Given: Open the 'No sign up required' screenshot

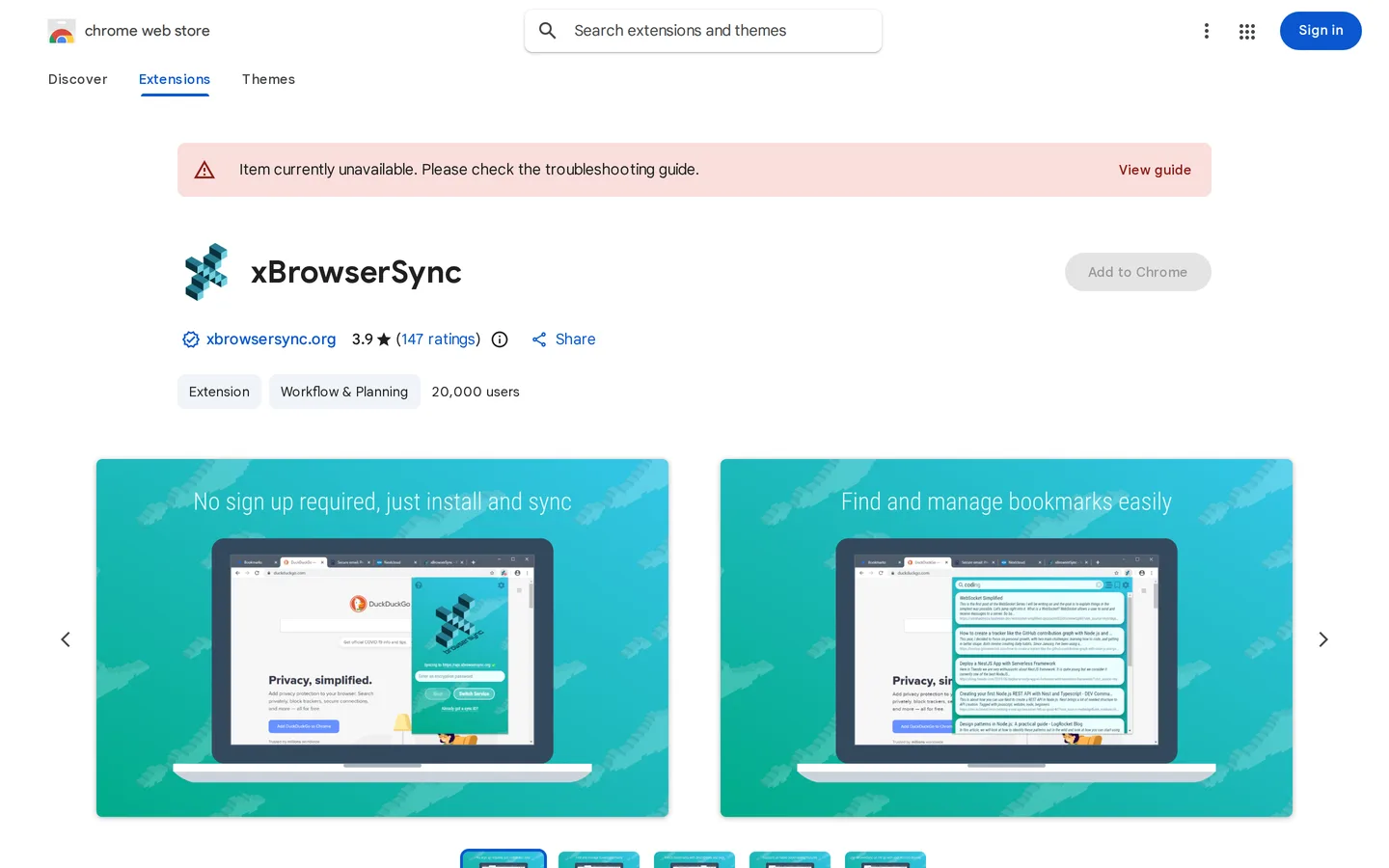Looking at the screenshot, I should [x=382, y=637].
